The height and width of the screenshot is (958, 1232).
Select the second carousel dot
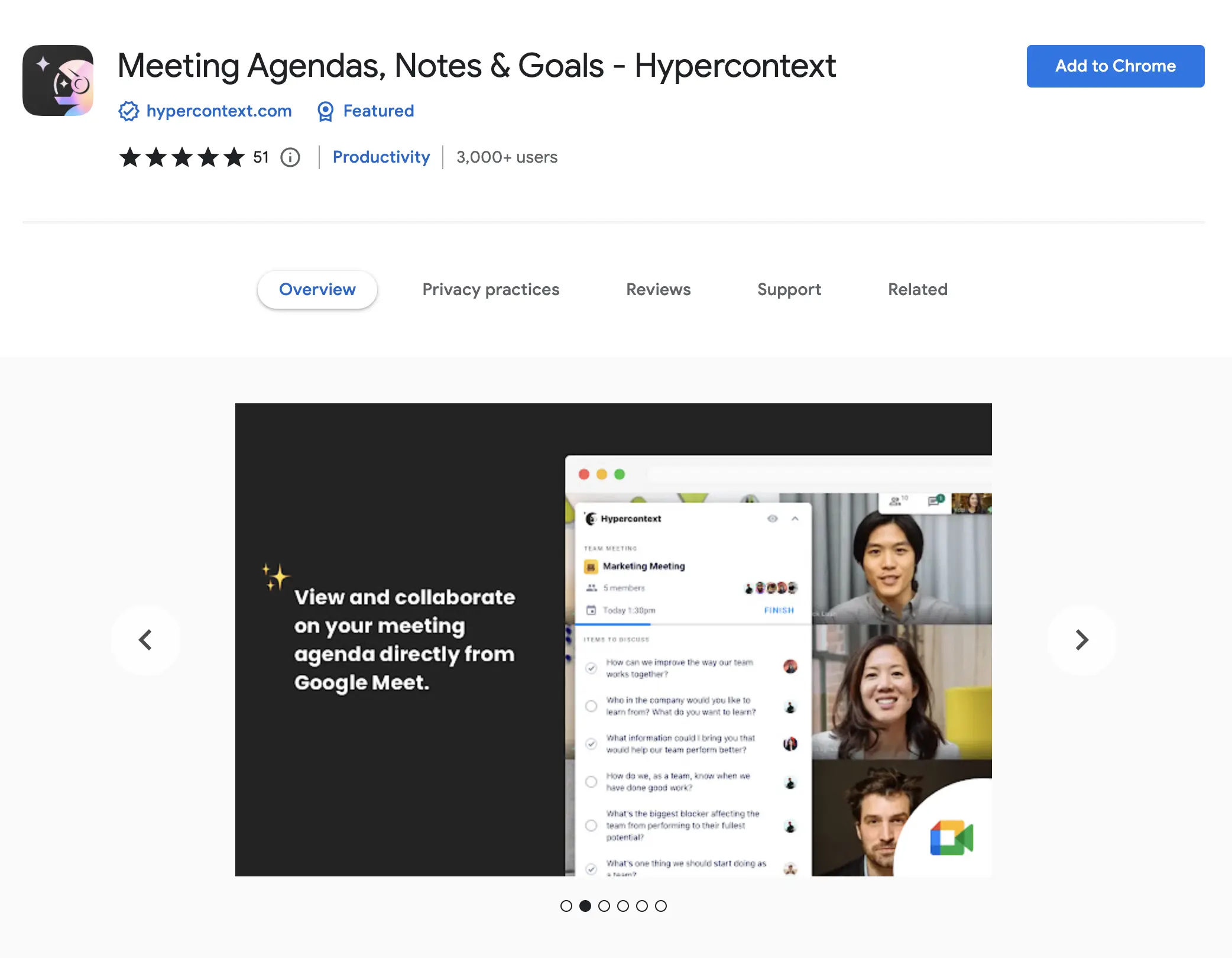coord(585,906)
